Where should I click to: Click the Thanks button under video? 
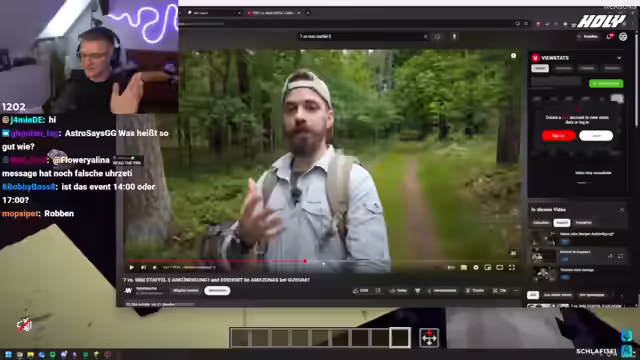click(x=475, y=291)
